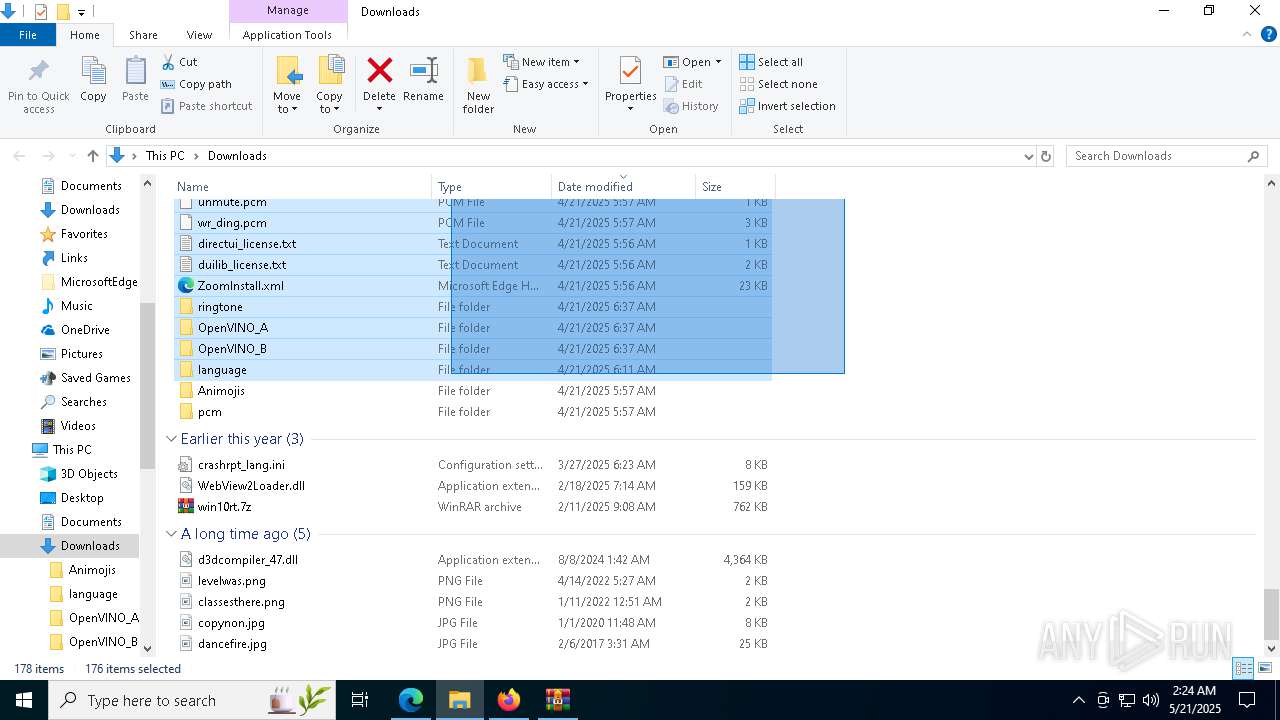Collapse the 'Earlier this year' group
1280x720 pixels.
click(171, 439)
